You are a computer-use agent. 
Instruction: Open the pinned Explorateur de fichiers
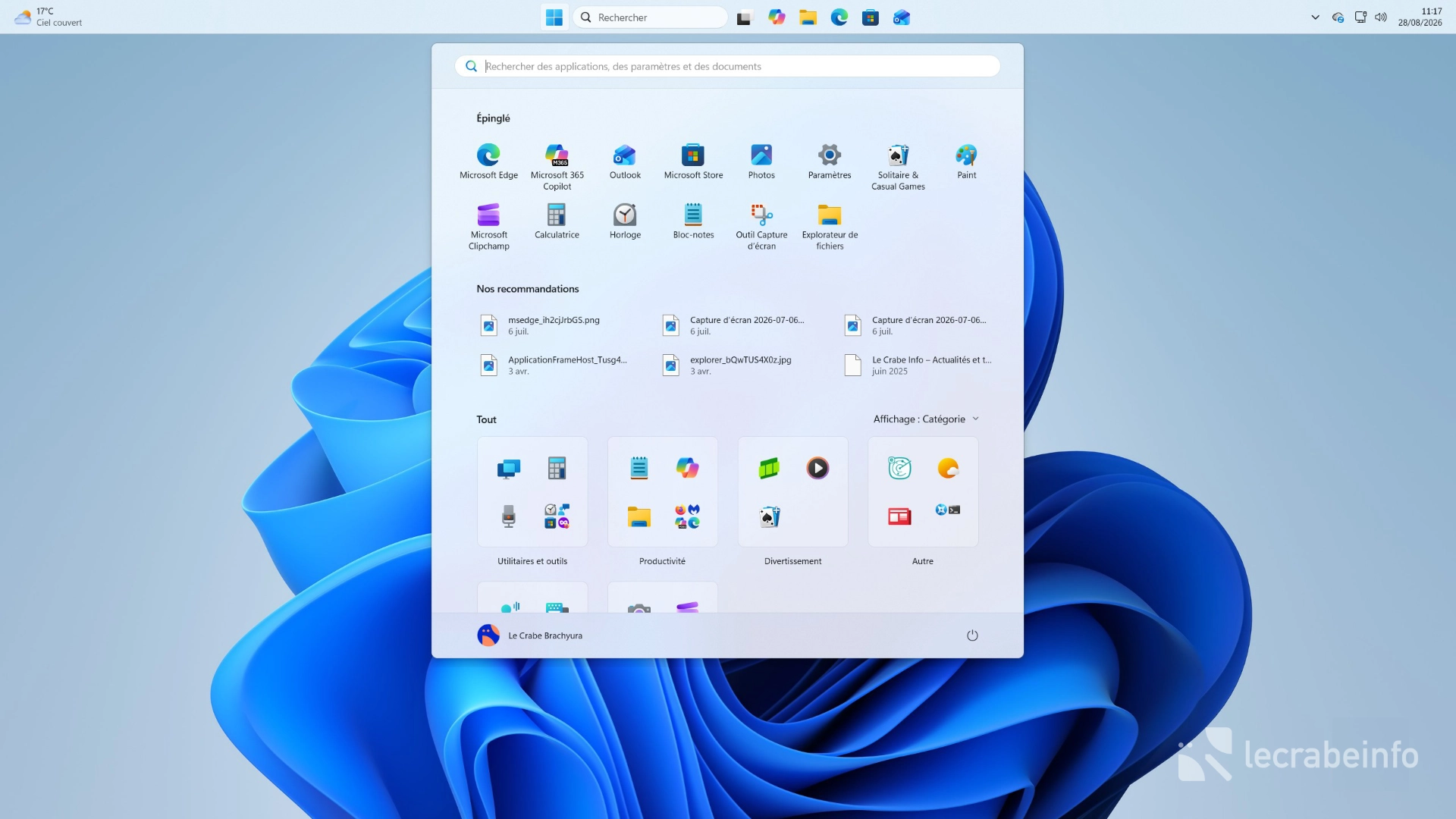[830, 227]
